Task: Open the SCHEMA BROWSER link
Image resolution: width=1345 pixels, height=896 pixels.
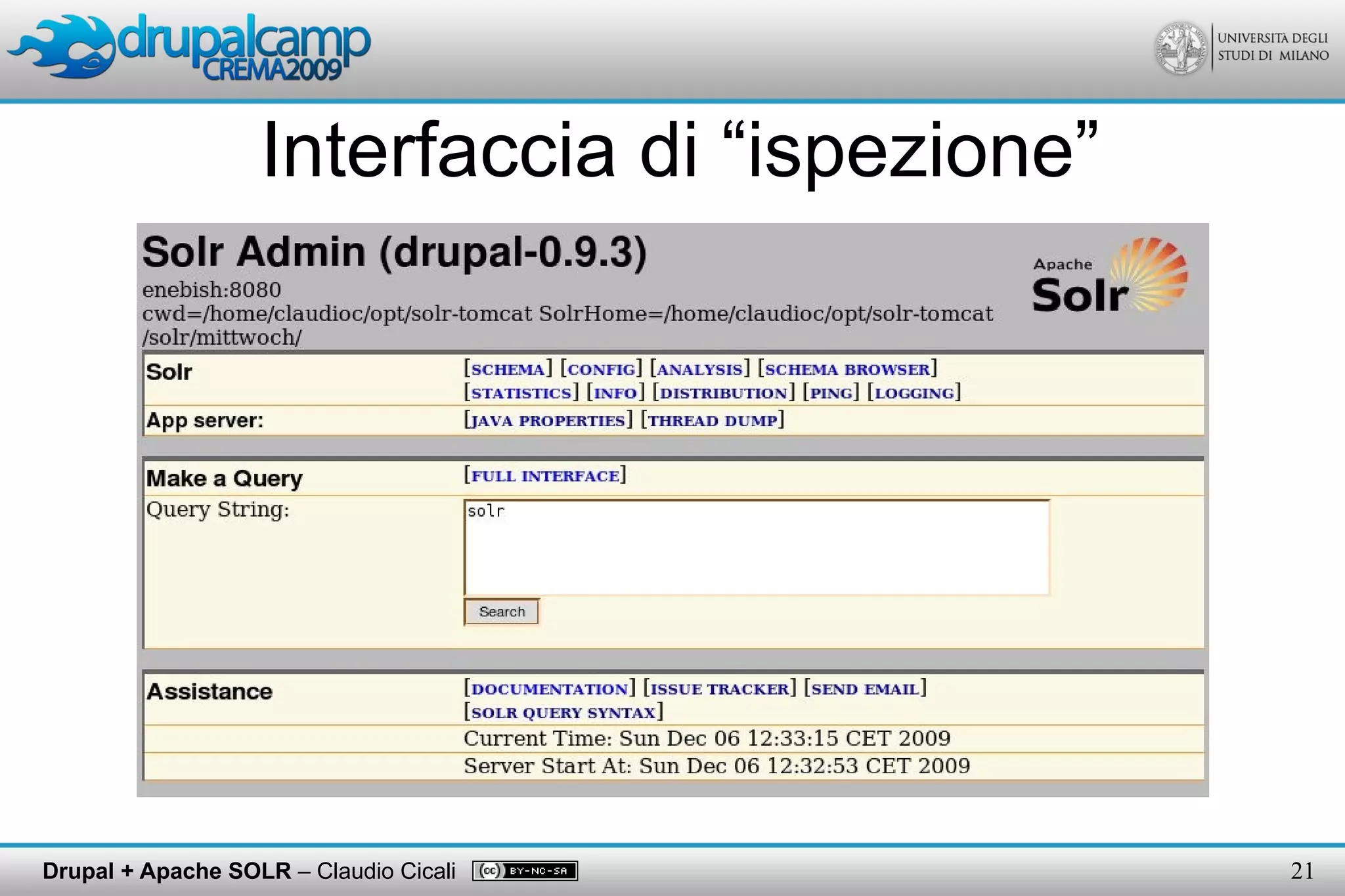Action: (x=847, y=370)
